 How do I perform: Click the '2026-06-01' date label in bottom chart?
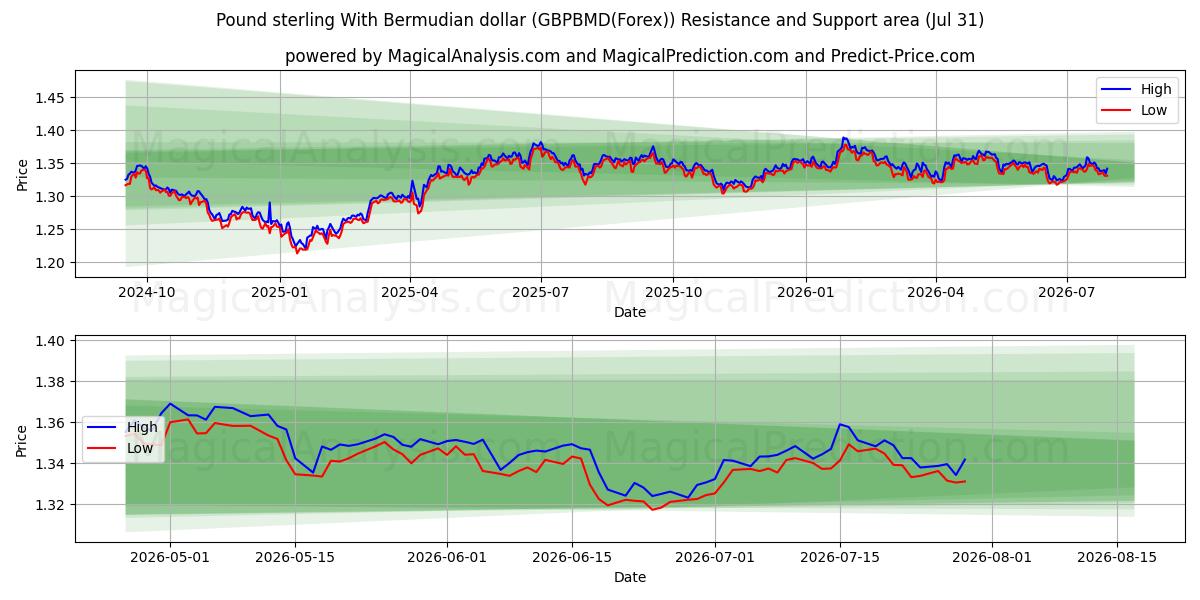[x=447, y=558]
